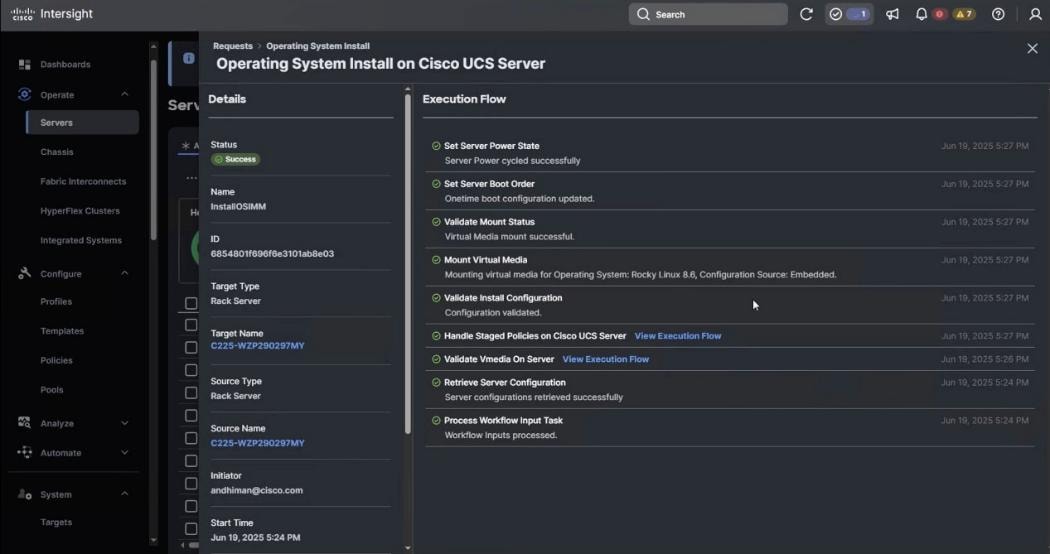Open the user profile icon

pos(1035,14)
